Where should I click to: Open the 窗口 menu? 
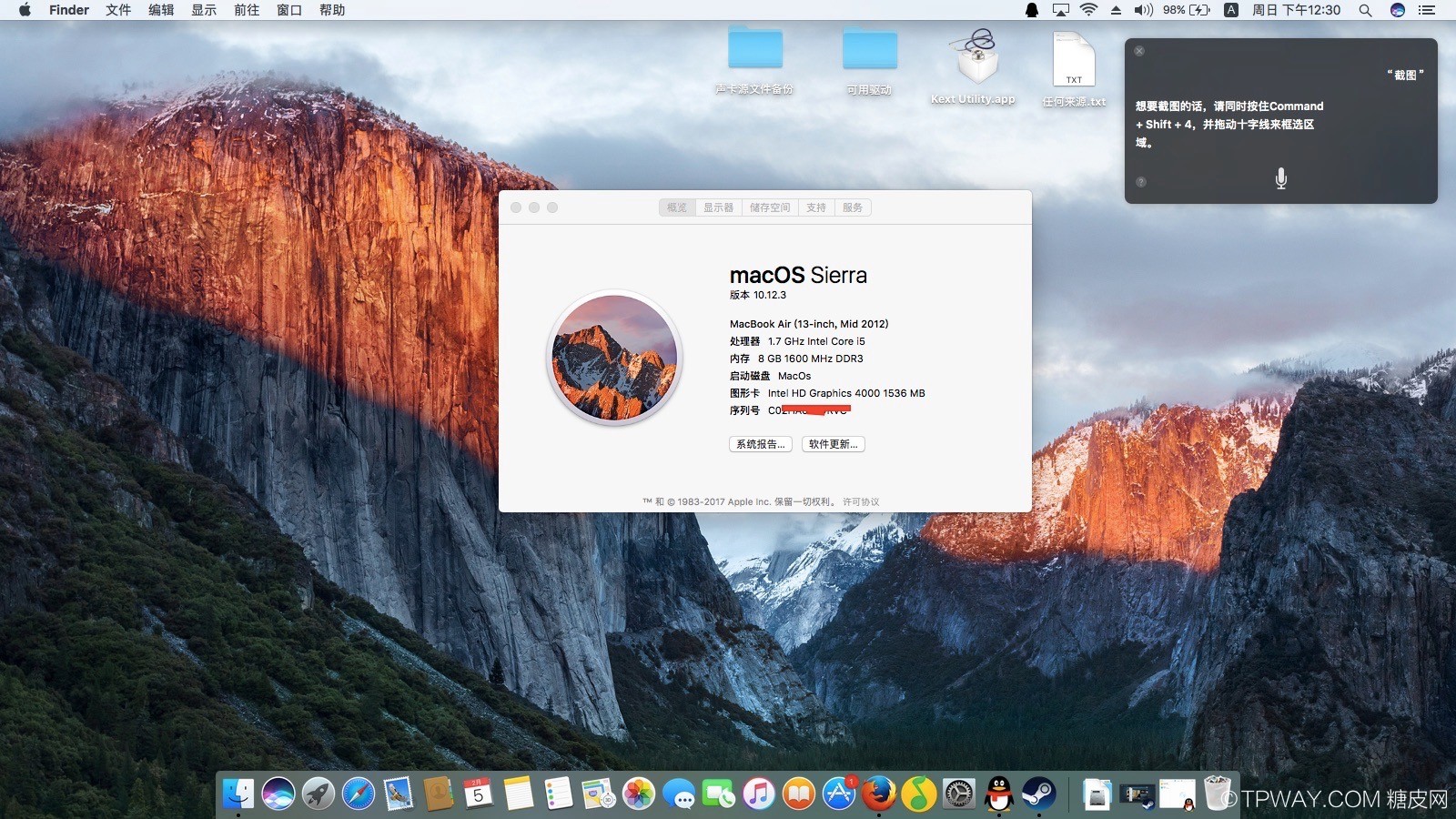(289, 10)
